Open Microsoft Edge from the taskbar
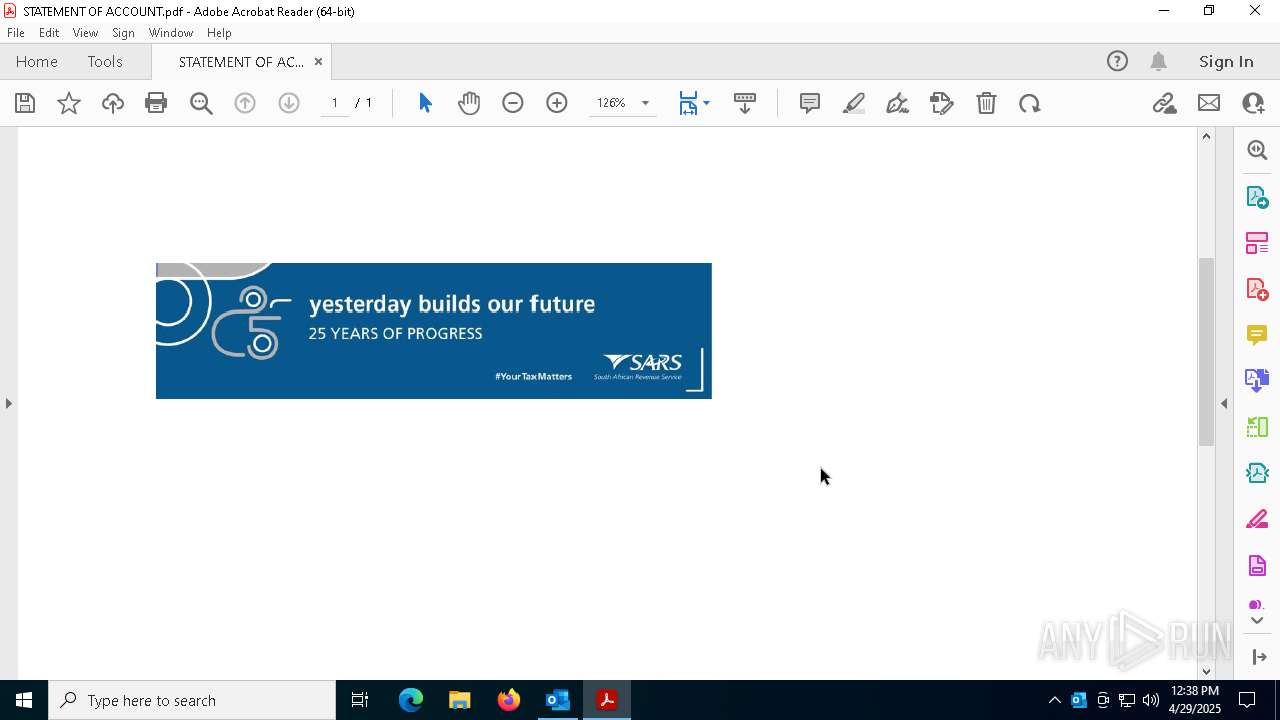Image resolution: width=1280 pixels, height=720 pixels. [x=411, y=700]
